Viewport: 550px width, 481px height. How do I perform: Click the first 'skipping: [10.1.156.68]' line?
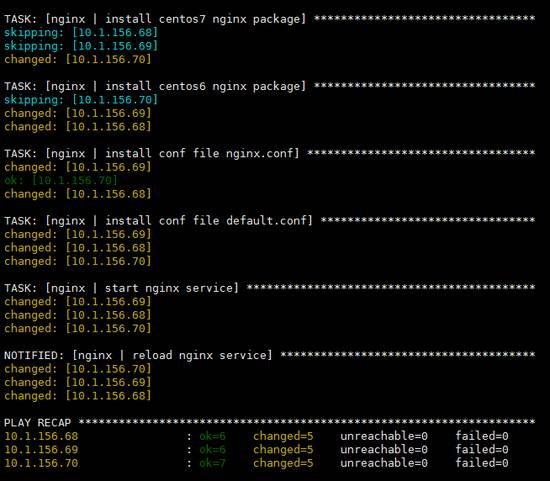81,33
